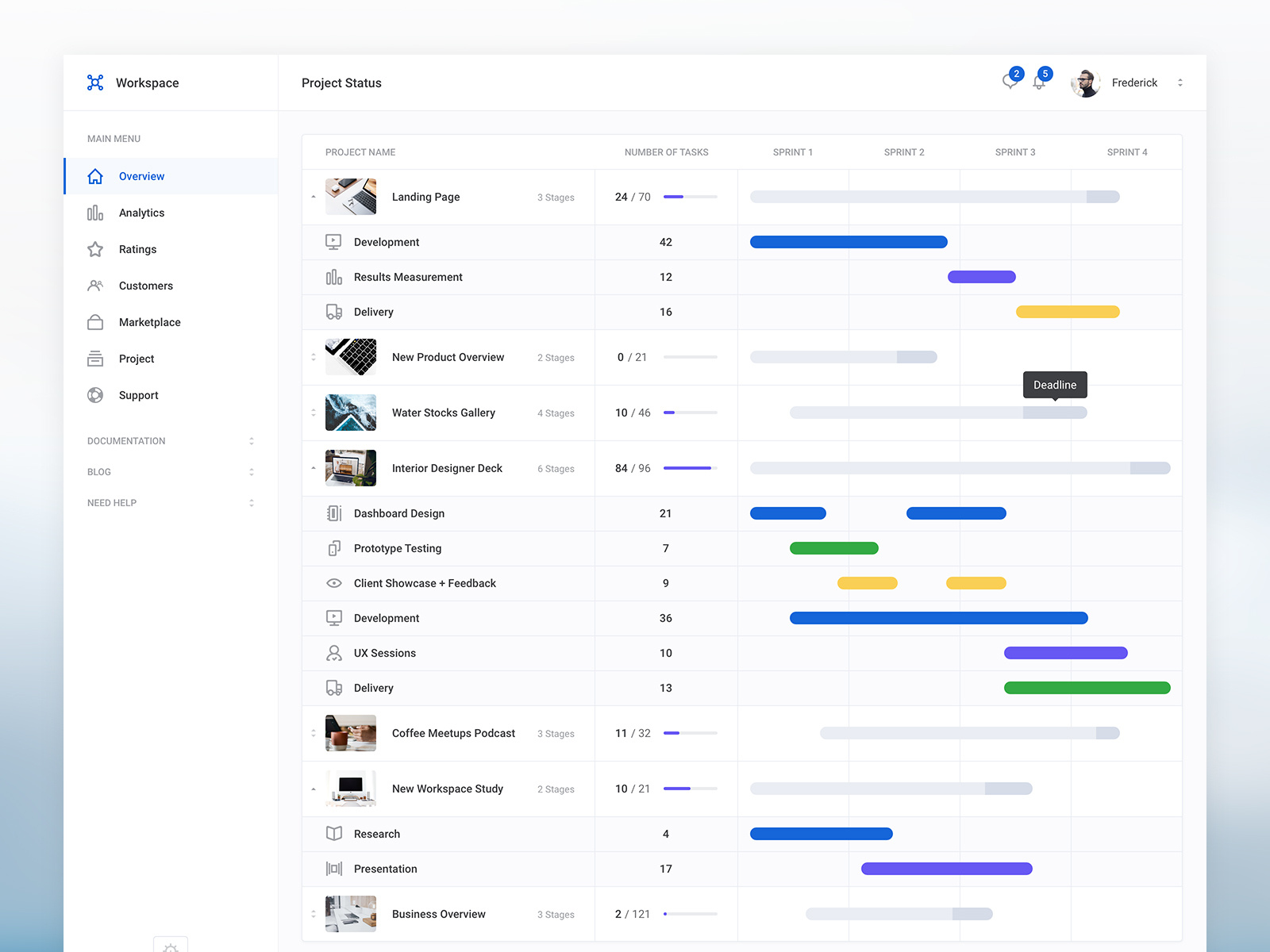The image size is (1270, 952).
Task: Open notifications via the bell icon
Action: click(1039, 83)
